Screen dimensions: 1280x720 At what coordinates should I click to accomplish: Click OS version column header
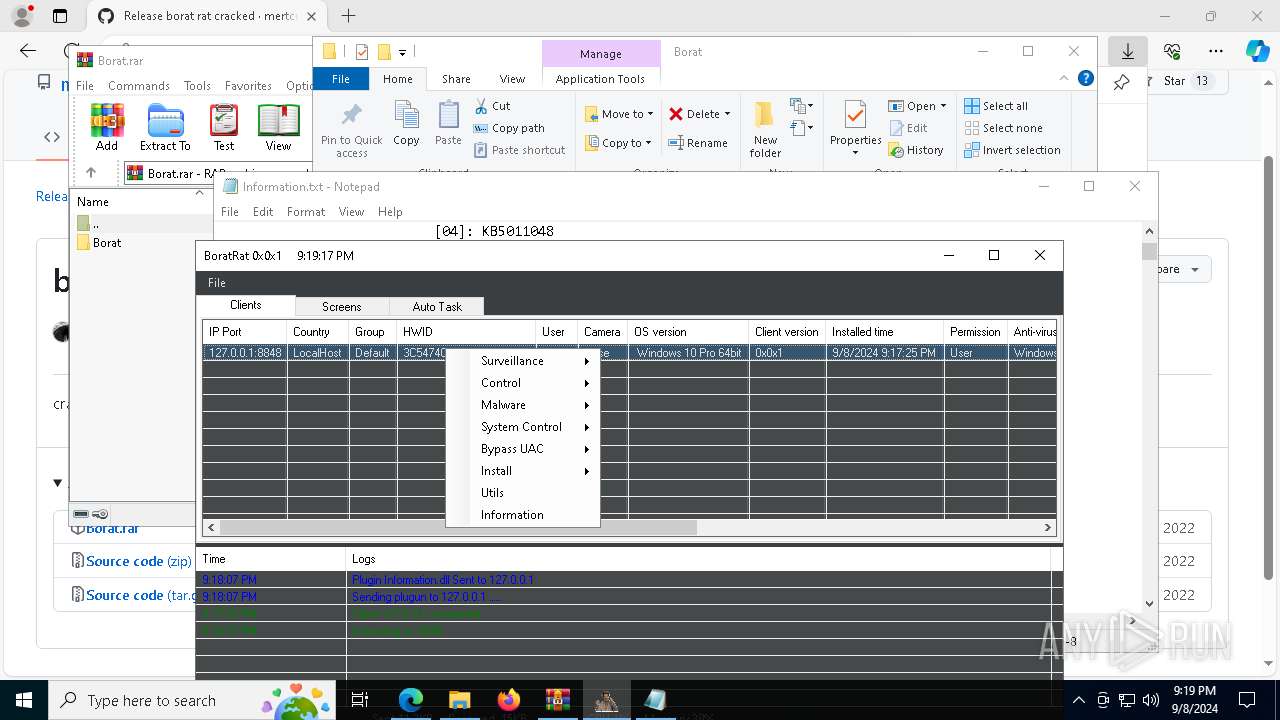pyautogui.click(x=688, y=332)
